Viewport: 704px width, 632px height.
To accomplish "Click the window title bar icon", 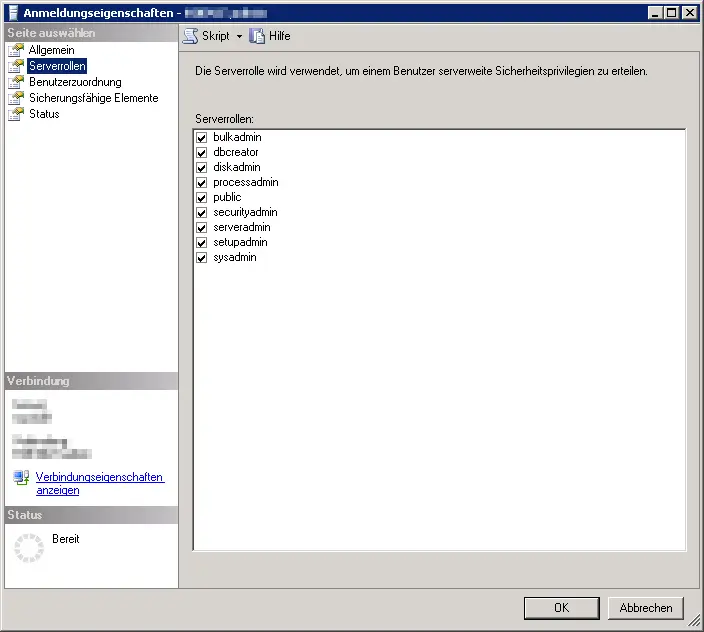I will (14, 13).
